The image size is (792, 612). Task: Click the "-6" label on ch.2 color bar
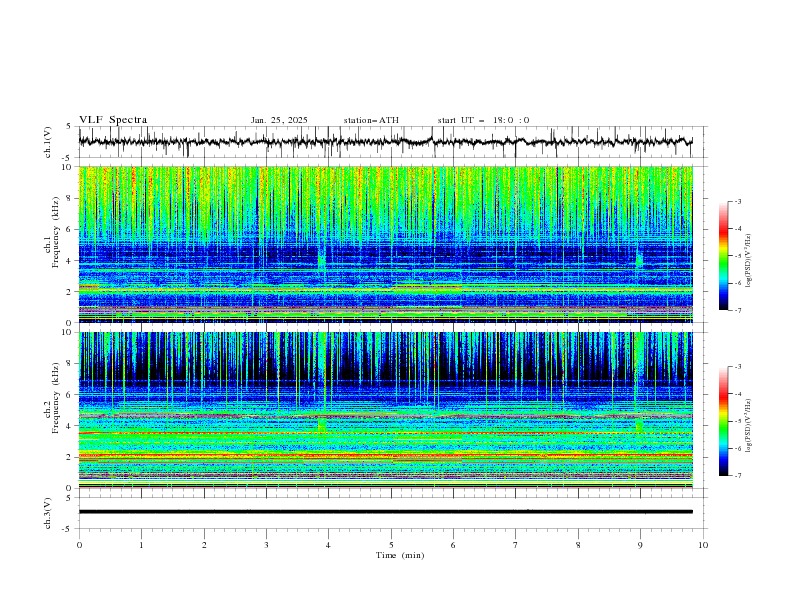coord(738,448)
